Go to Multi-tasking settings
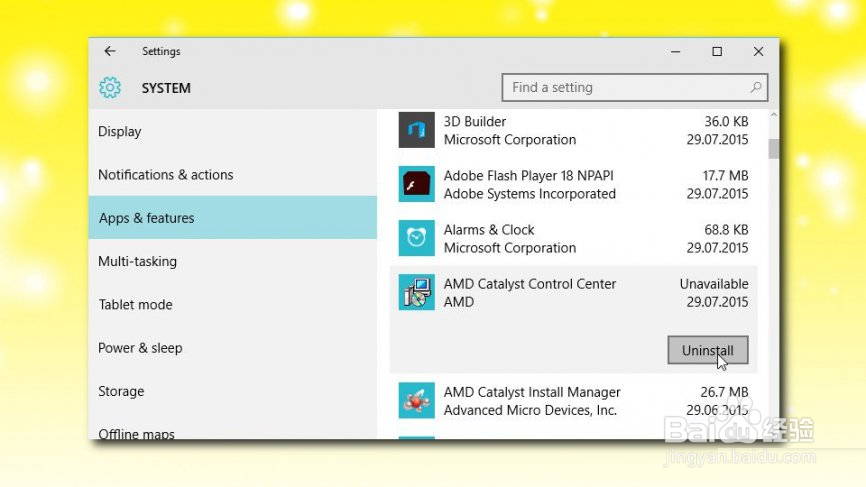This screenshot has height=487, width=866. click(x=233, y=261)
